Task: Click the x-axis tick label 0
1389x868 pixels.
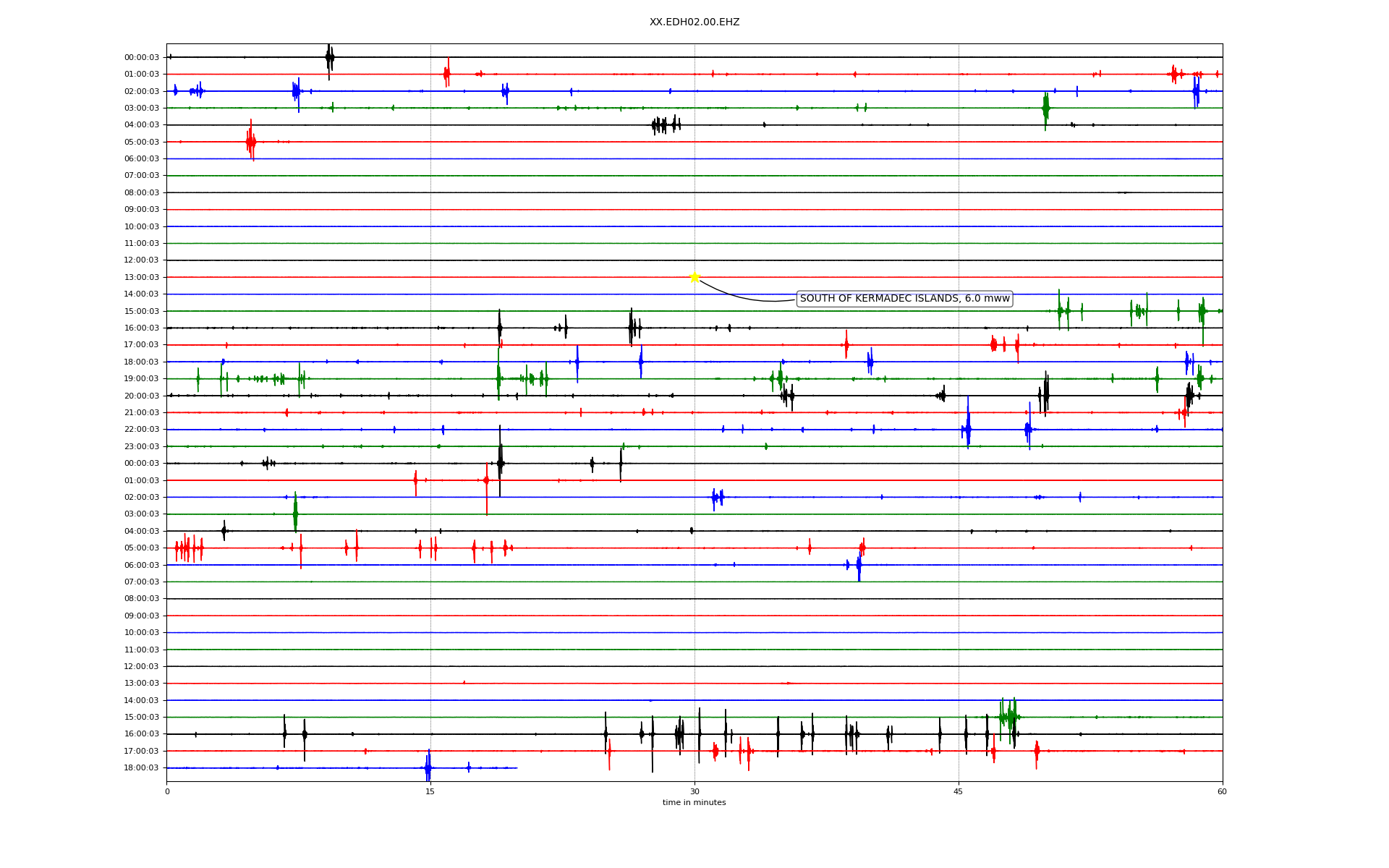Action: [x=167, y=791]
